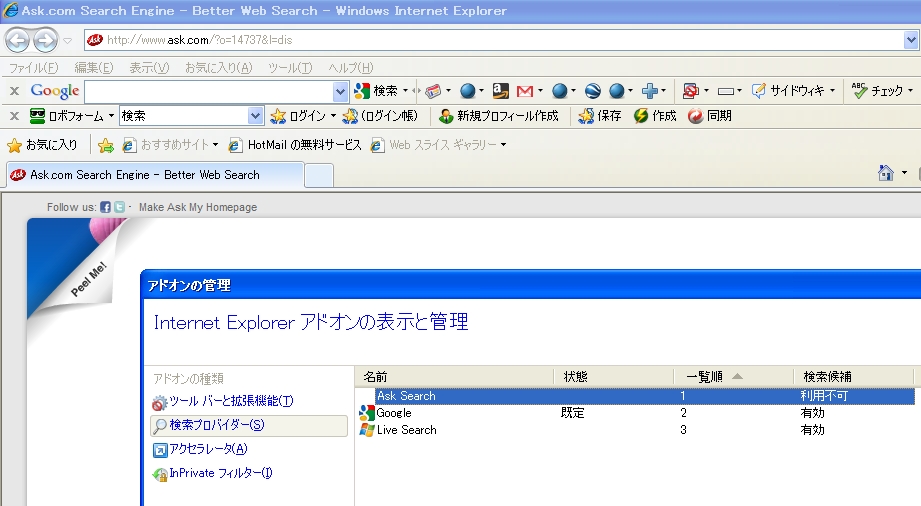921x506 pixels.
Task: Open the お気に入り favorites star button
Action: [x=42, y=145]
